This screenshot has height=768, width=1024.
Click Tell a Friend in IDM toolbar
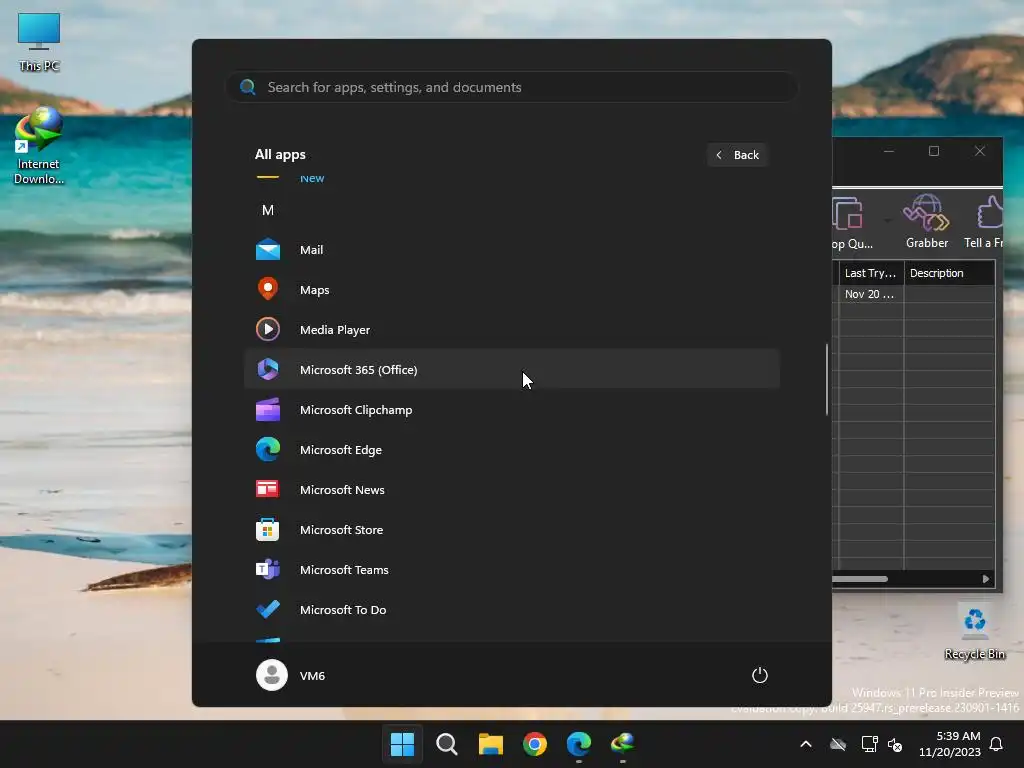984,221
